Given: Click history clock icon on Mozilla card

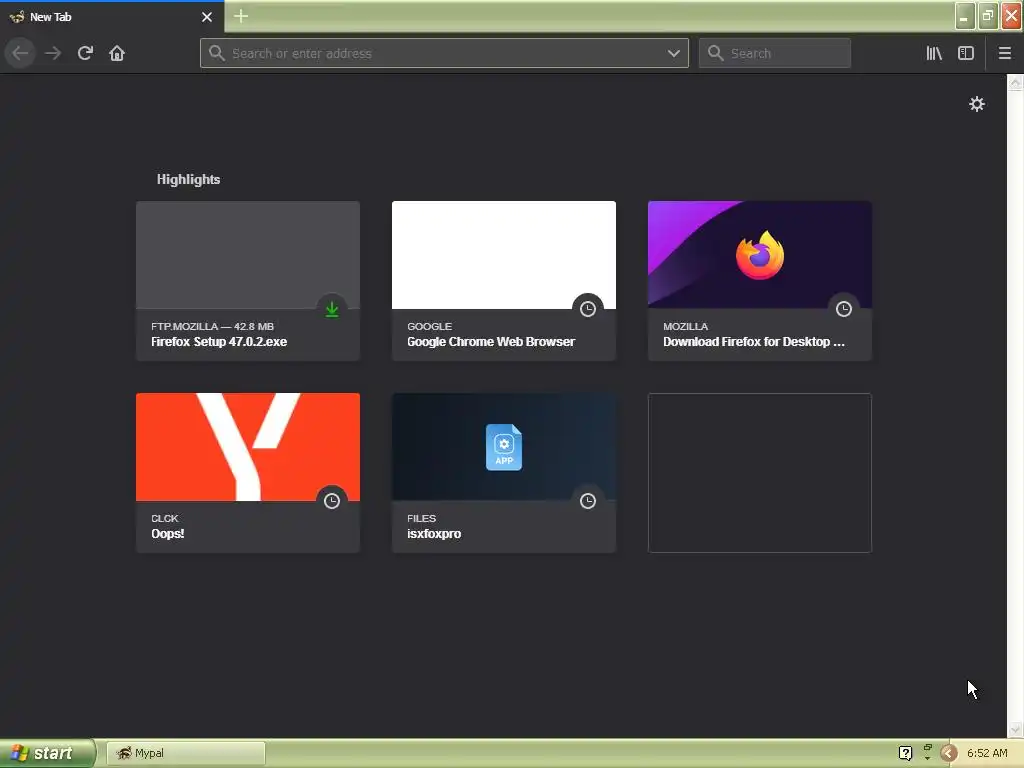Looking at the screenshot, I should [844, 309].
